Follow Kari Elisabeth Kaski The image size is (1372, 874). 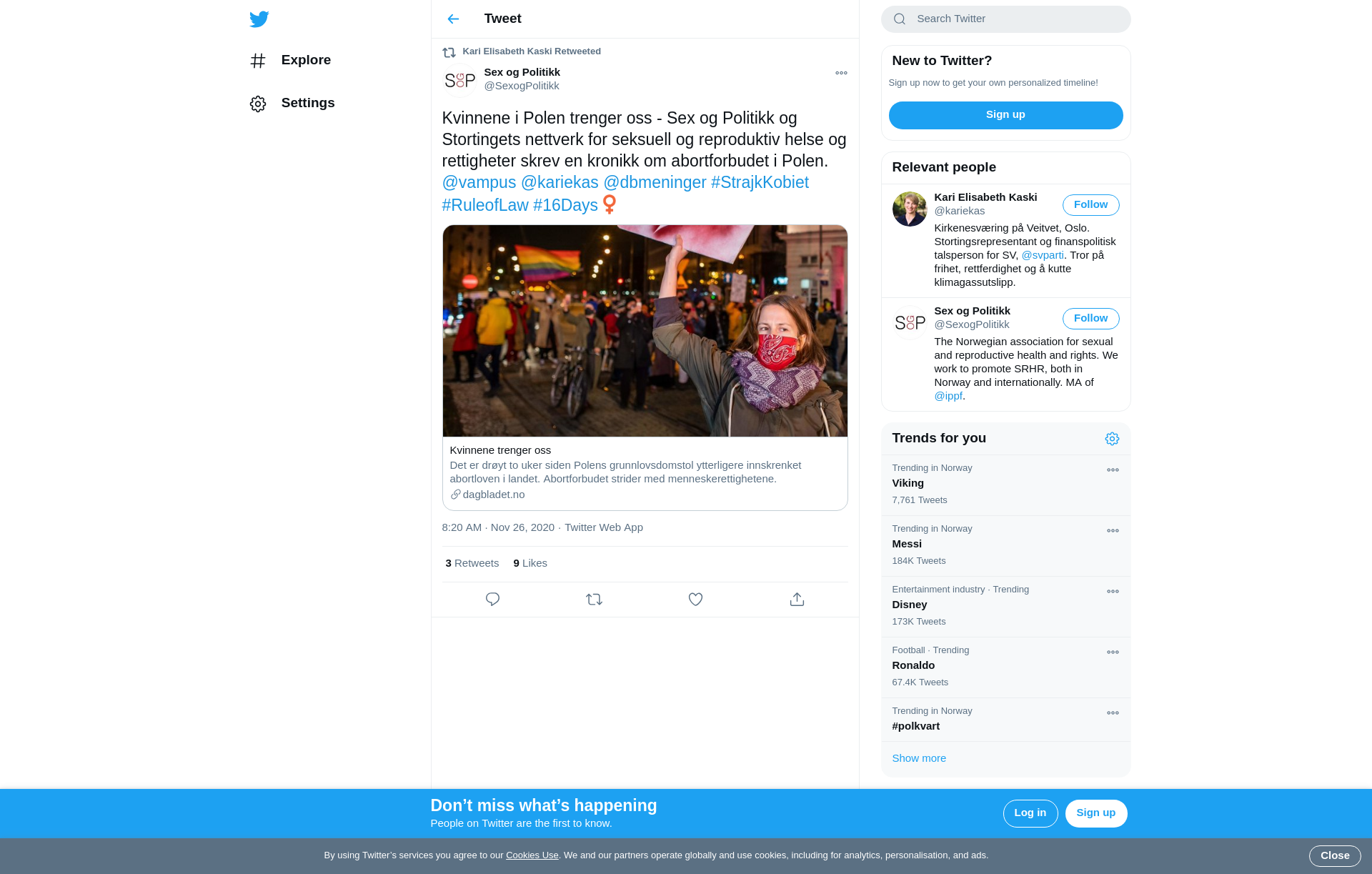(1090, 205)
